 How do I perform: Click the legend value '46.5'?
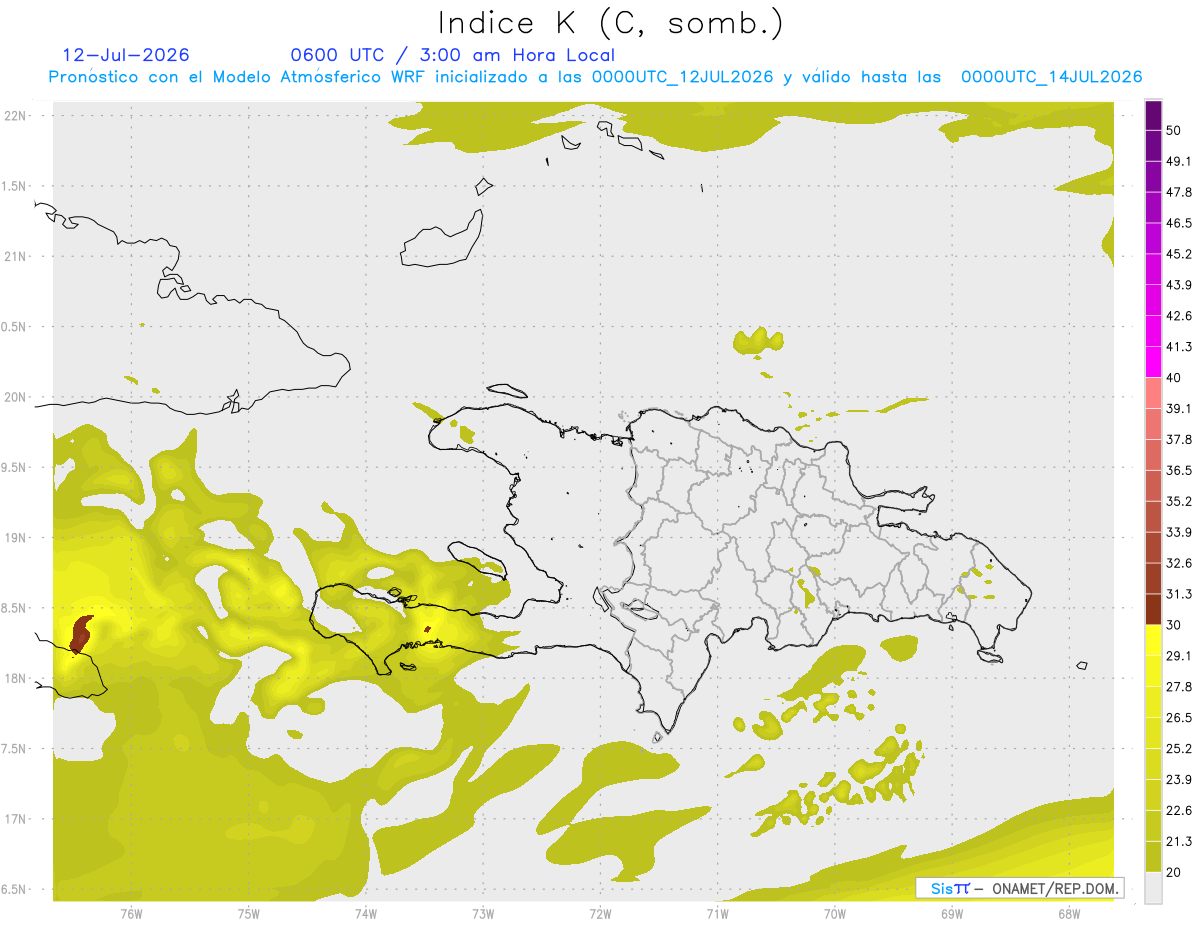pyautogui.click(x=1179, y=223)
